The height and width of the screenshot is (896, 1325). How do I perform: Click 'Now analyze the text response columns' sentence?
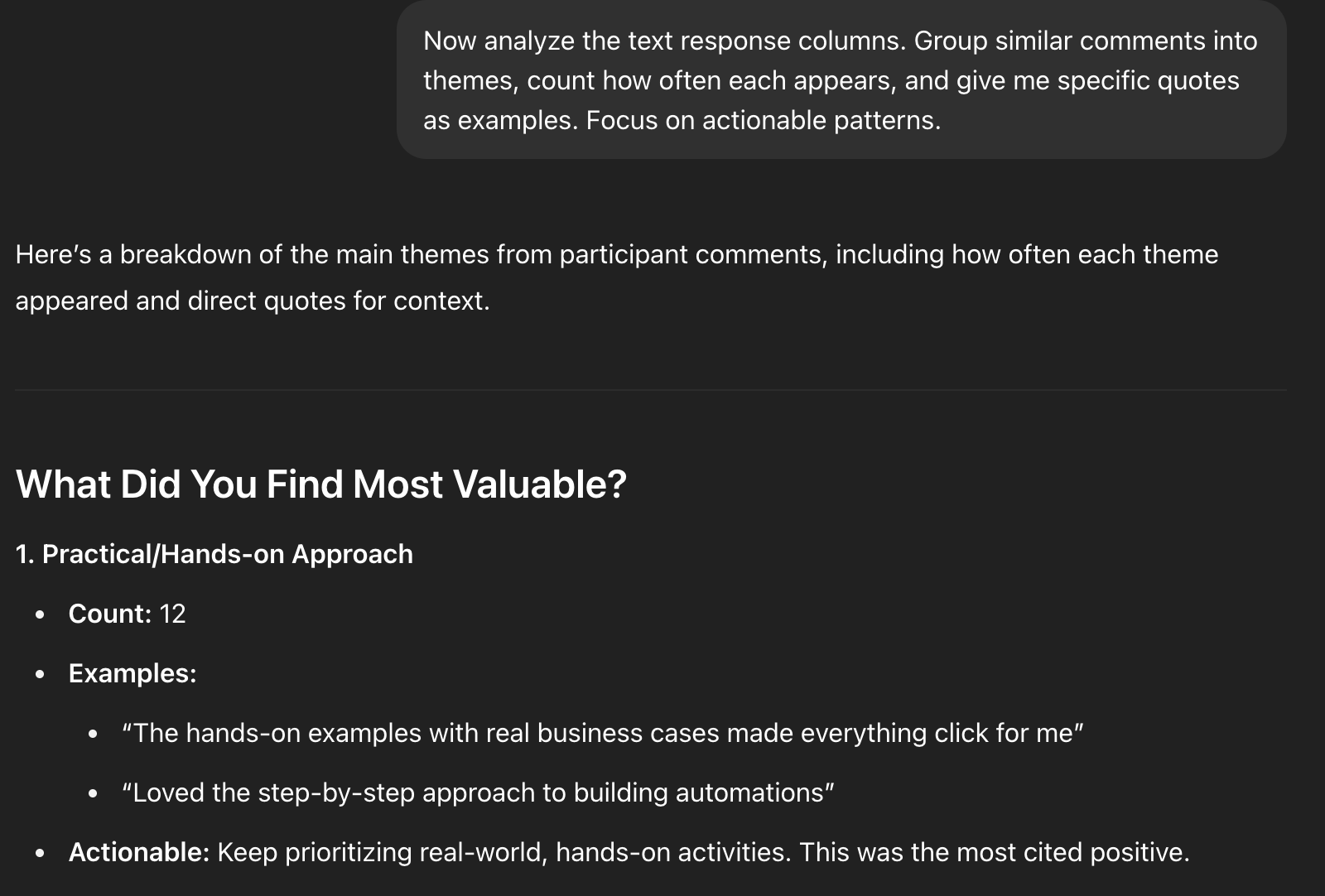[665, 41]
